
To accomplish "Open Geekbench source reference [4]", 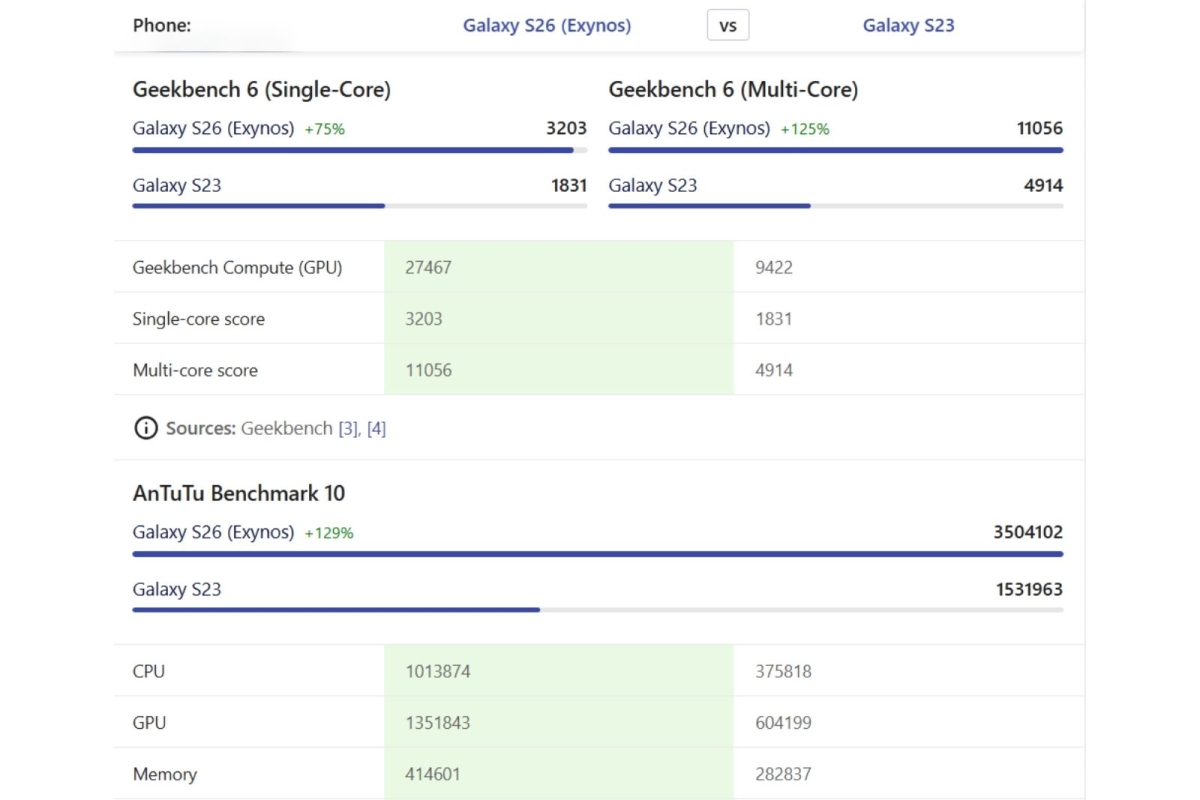I will [x=376, y=428].
